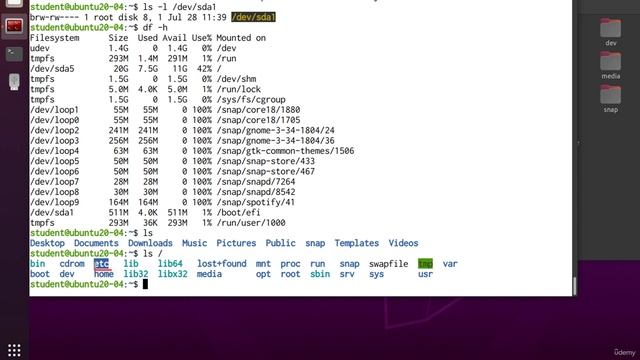Image resolution: width=640 pixels, height=360 pixels.
Task: Click sbin in the root listing
Action: coord(320,274)
